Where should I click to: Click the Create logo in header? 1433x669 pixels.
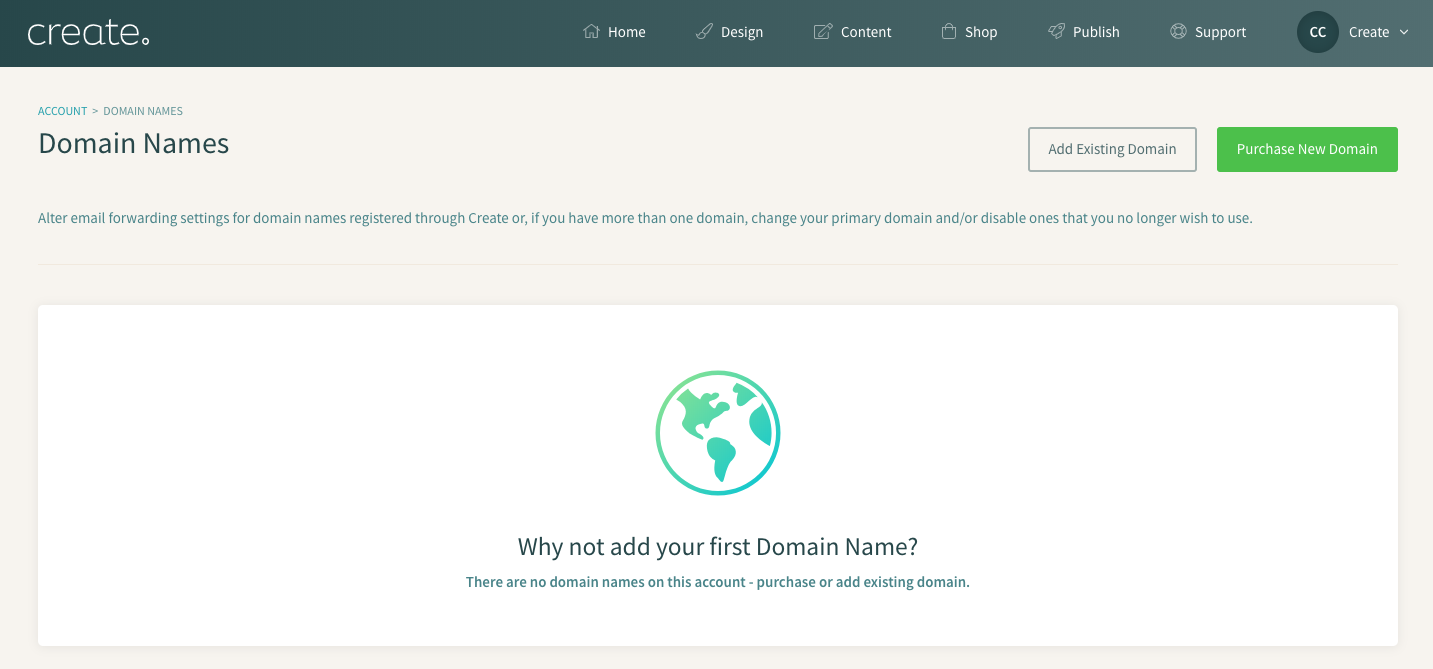pyautogui.click(x=88, y=33)
